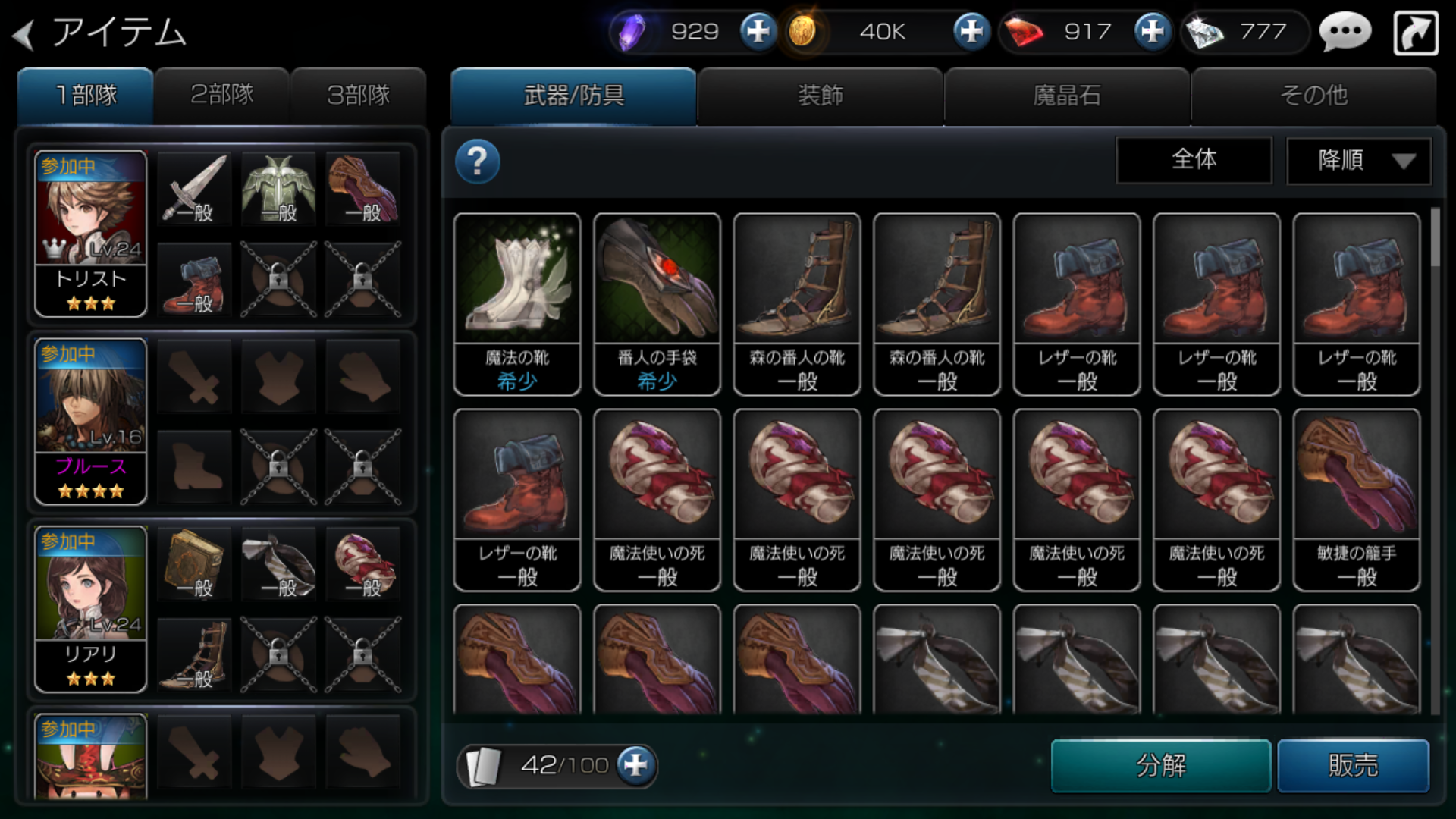Switch to the 魔晶石 tab
1456x819 pixels.
1066,96
